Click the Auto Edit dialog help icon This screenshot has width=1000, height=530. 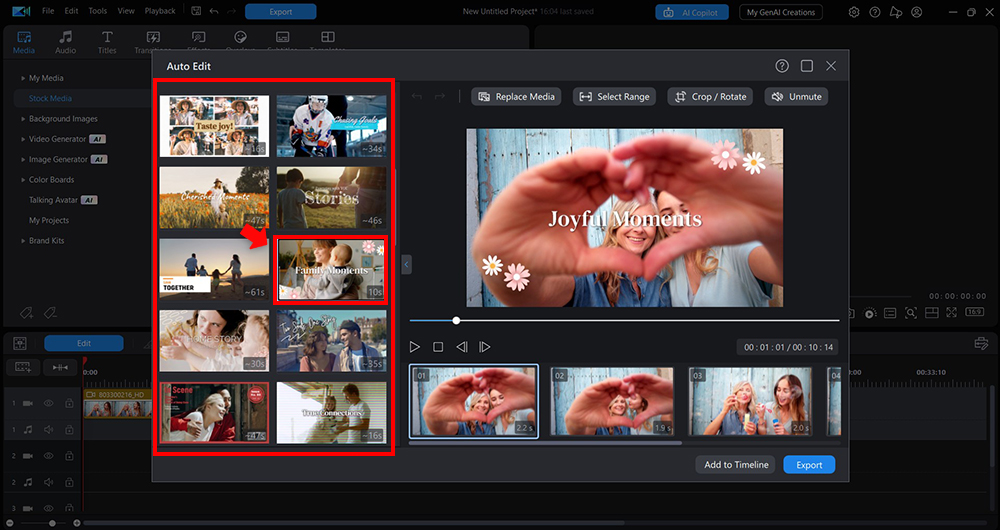782,66
